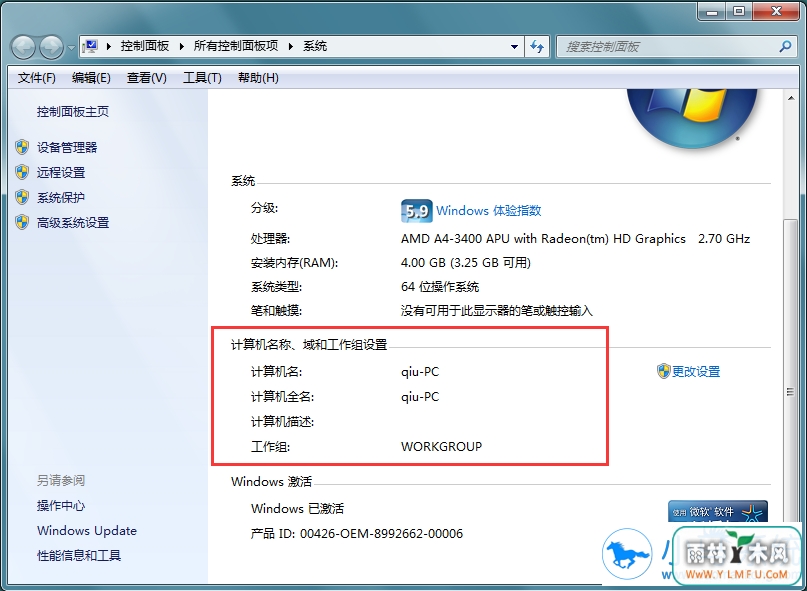Viewport: 807px width, 591px height.
Task: Open 设备管理器 from the sidebar
Action: (67, 148)
